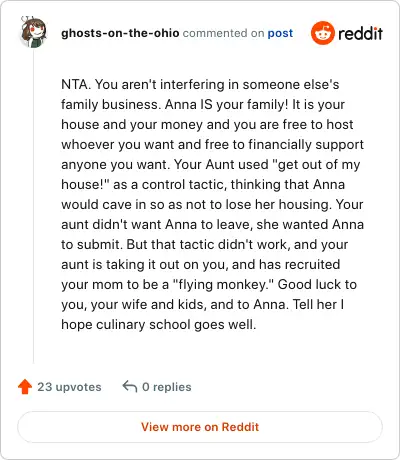
Task: Visit the ghosts-on-the-ohio user profile link
Action: pyautogui.click(x=120, y=33)
